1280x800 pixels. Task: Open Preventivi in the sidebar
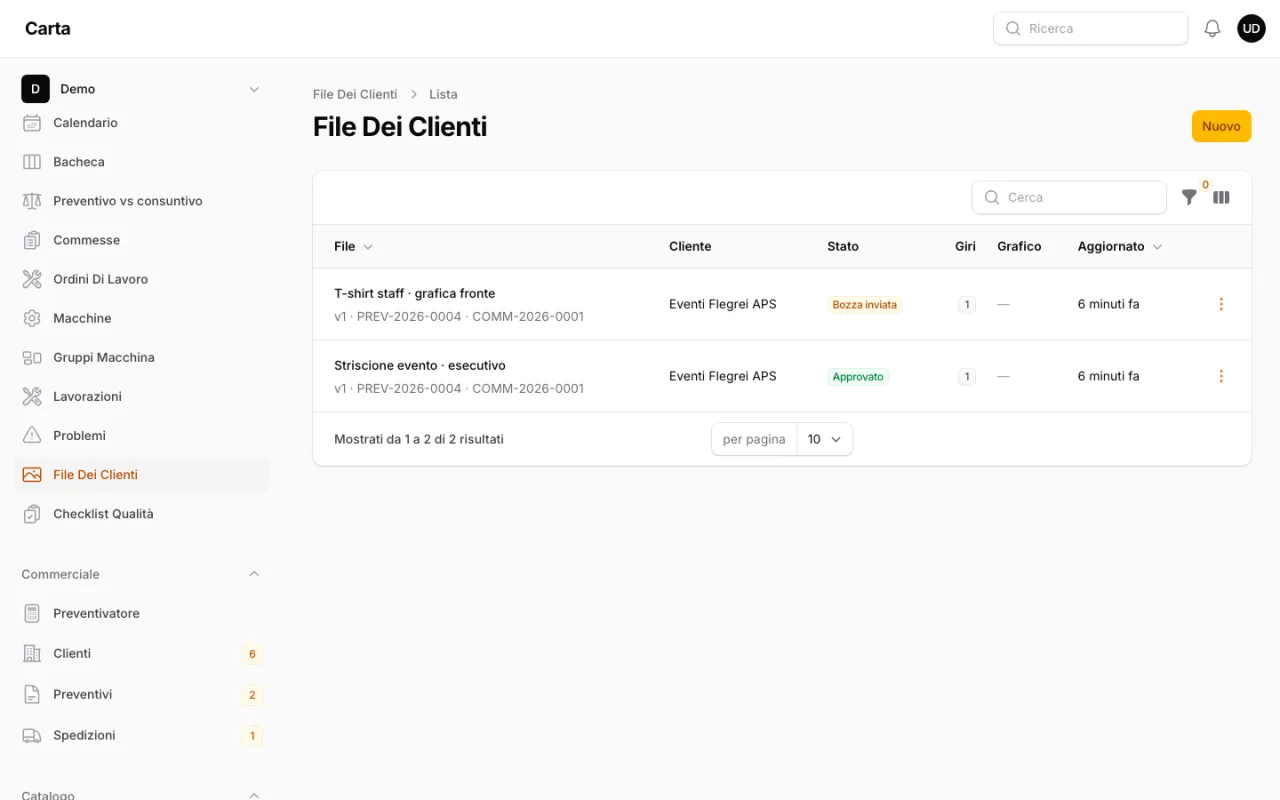[141, 694]
